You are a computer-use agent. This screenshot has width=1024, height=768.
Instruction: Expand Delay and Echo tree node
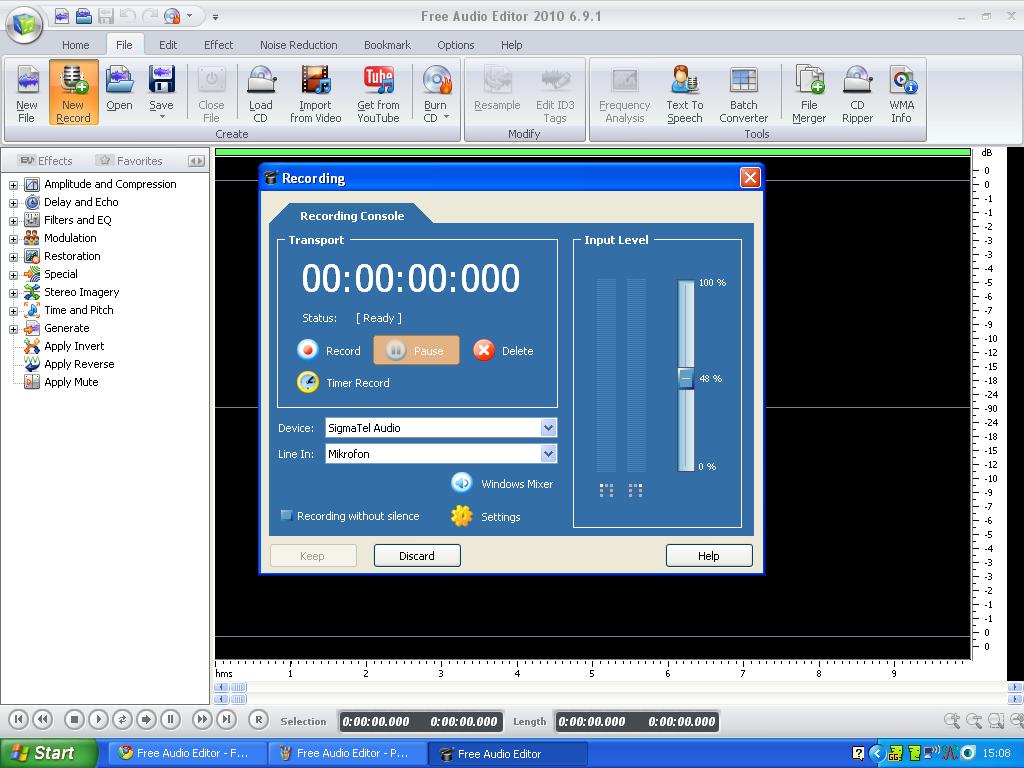point(13,203)
